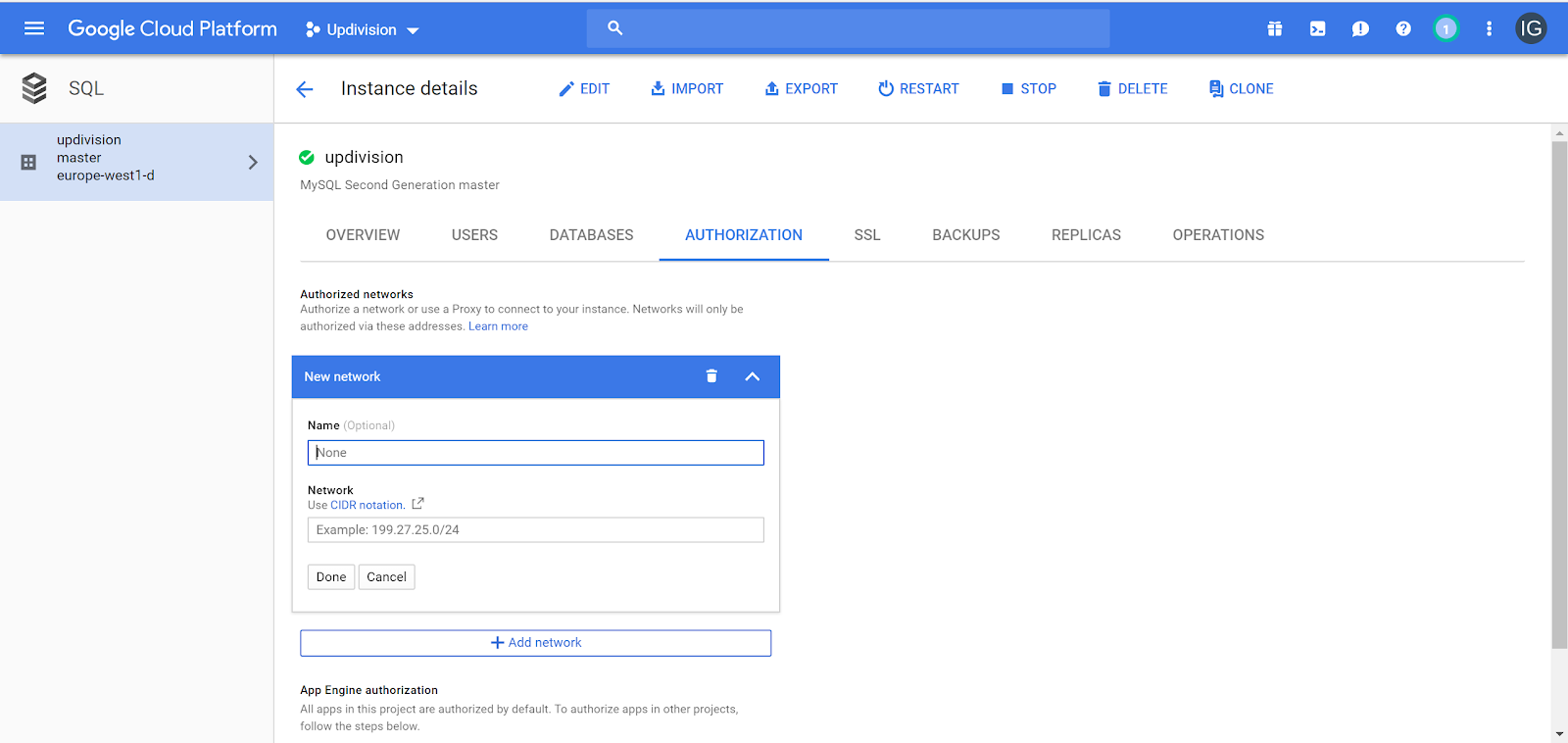Click the EXPORT button

pos(801,88)
